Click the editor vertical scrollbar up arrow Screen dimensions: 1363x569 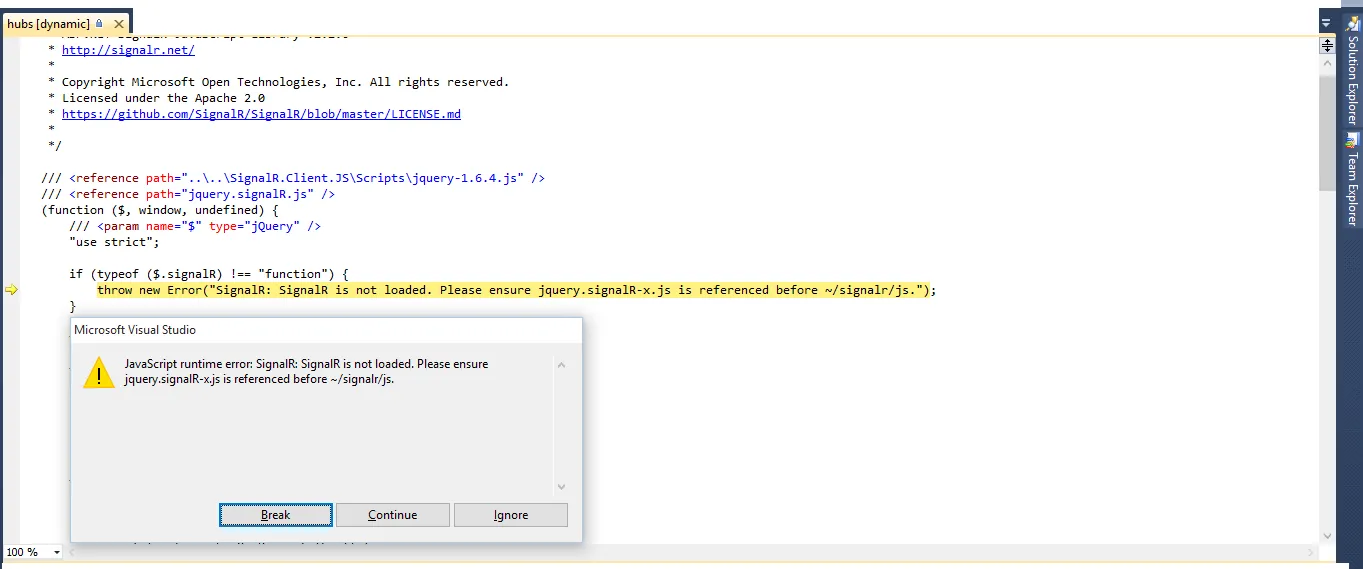[x=1327, y=64]
